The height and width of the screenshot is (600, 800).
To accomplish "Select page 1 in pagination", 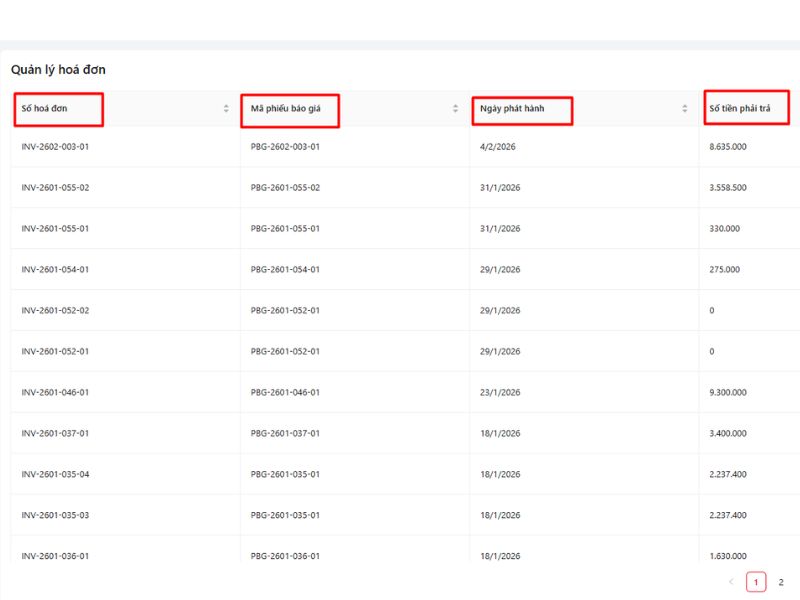I will 756,582.
